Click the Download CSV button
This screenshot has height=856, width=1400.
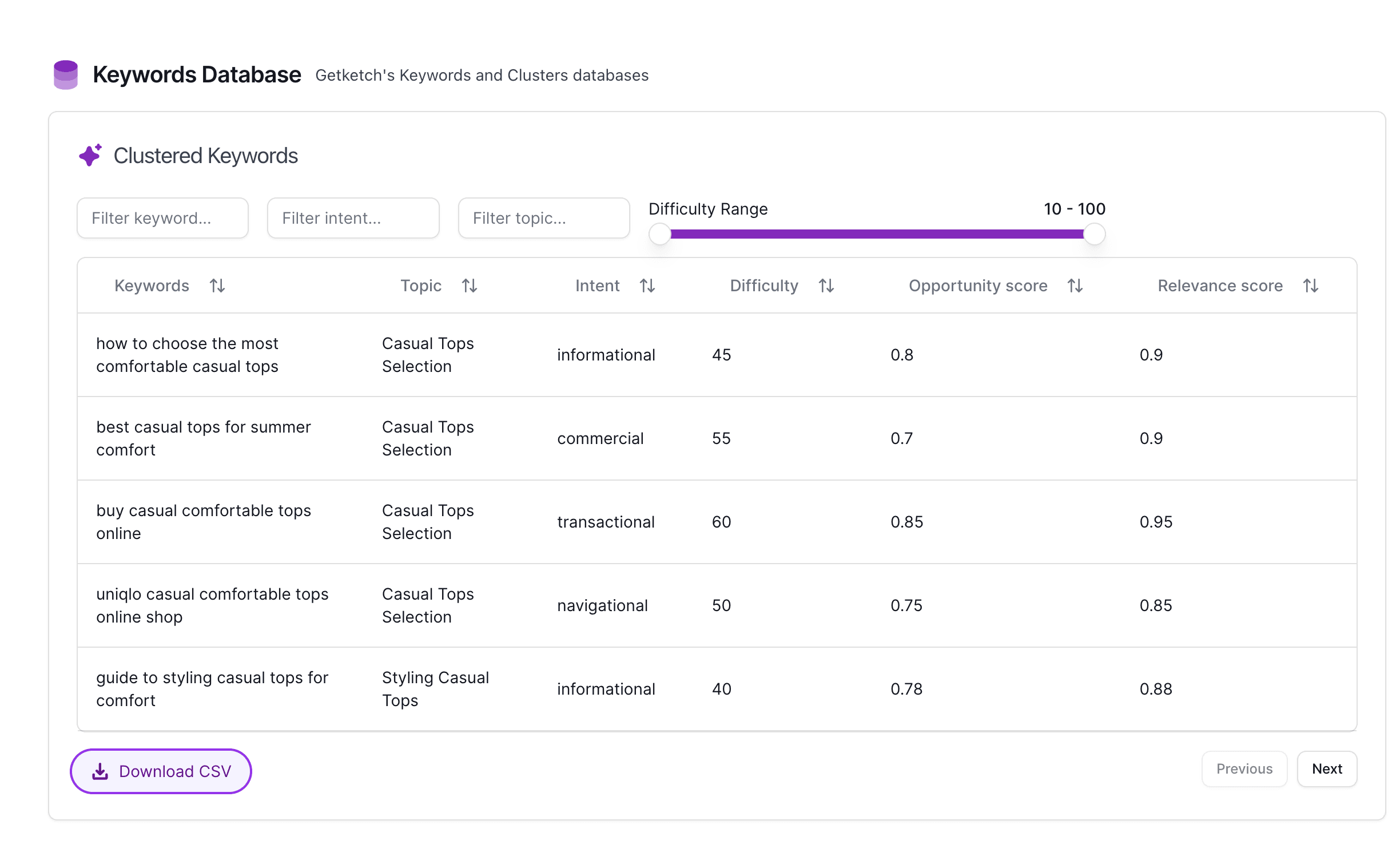coord(161,771)
